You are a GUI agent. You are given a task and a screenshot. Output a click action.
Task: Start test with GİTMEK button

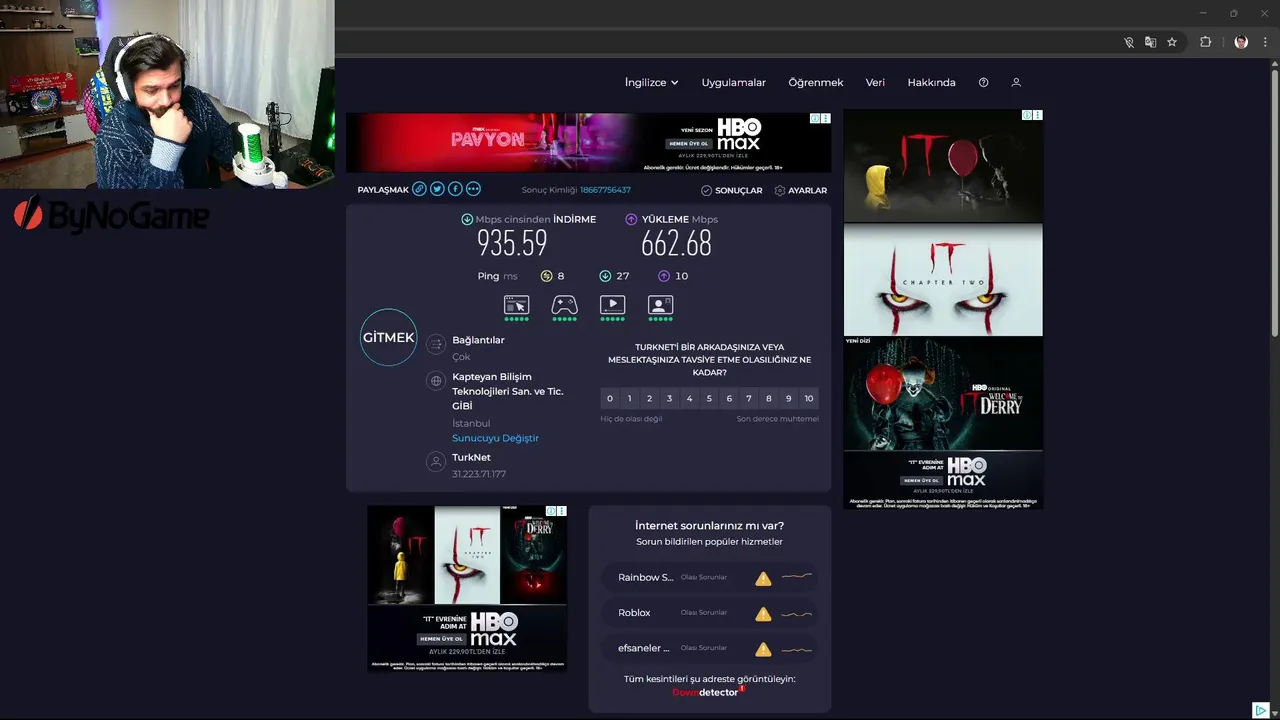[x=388, y=337]
